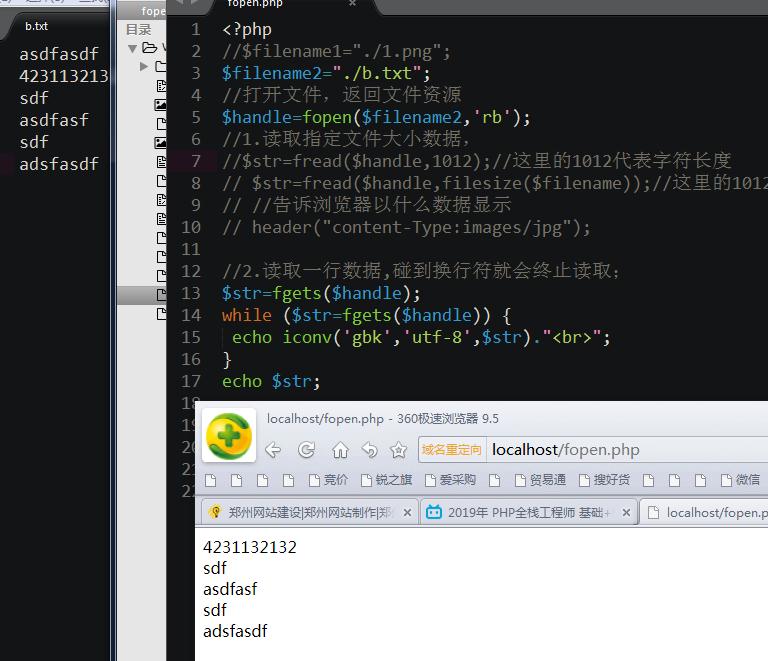This screenshot has width=768, height=661.
Task: Click 'adsfasdf' last line in b.txt
Action: point(59,164)
